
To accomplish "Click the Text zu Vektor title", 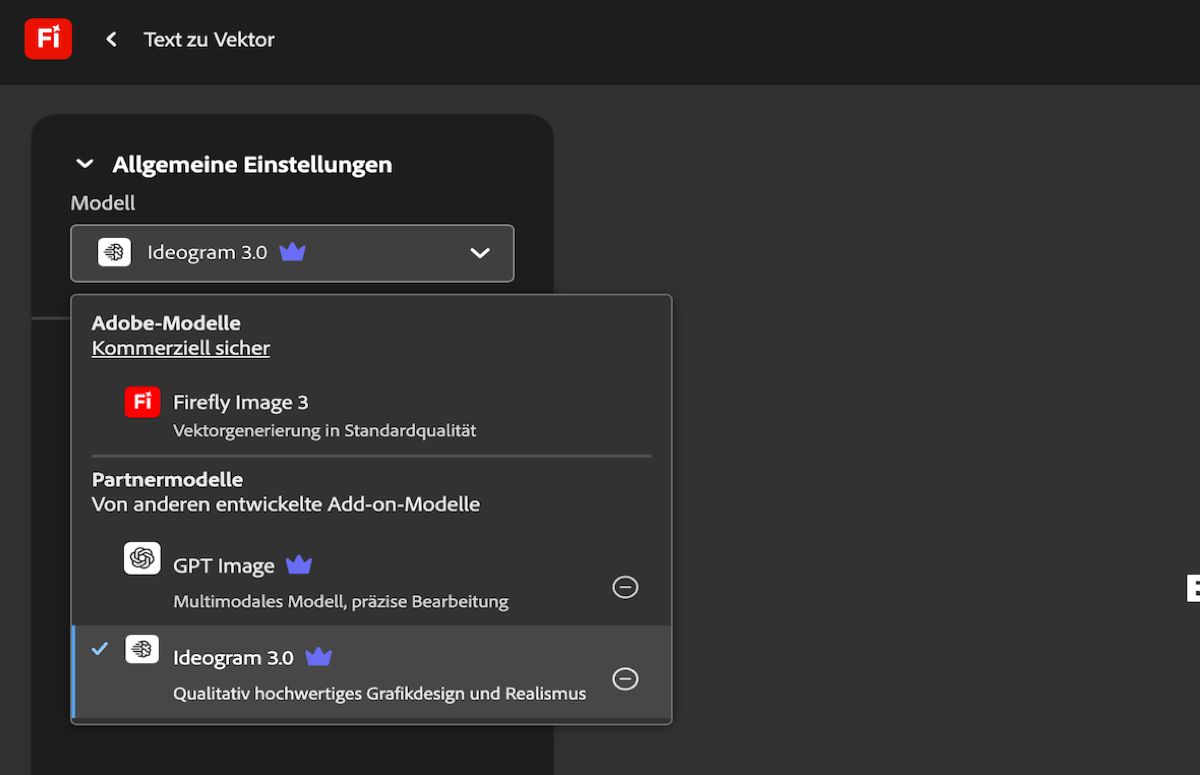I will click(x=209, y=39).
